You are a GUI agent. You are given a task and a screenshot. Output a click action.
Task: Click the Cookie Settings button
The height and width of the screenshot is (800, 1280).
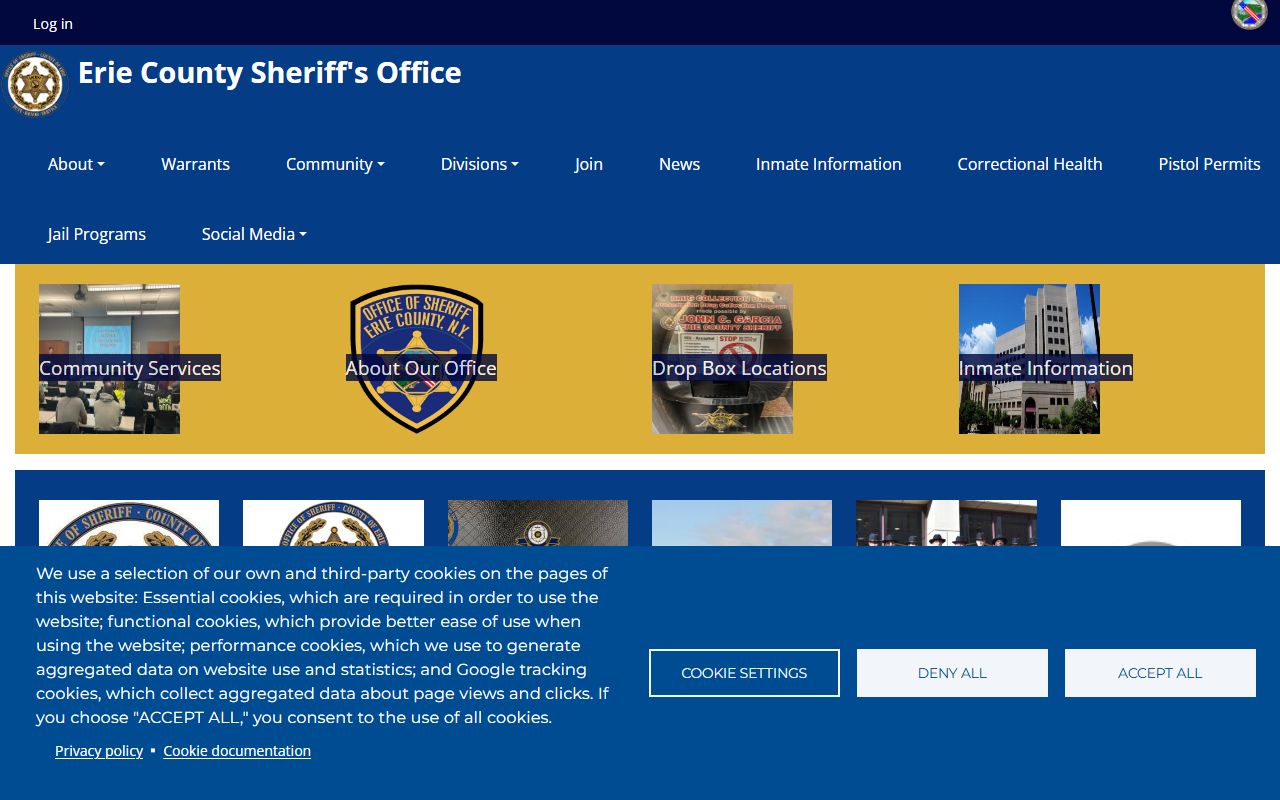tap(744, 673)
